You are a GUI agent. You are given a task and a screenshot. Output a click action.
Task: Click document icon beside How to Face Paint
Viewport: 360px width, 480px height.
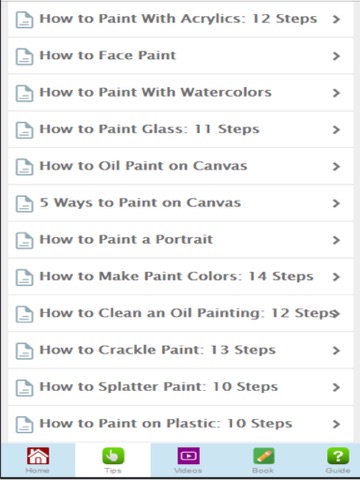(x=24, y=56)
